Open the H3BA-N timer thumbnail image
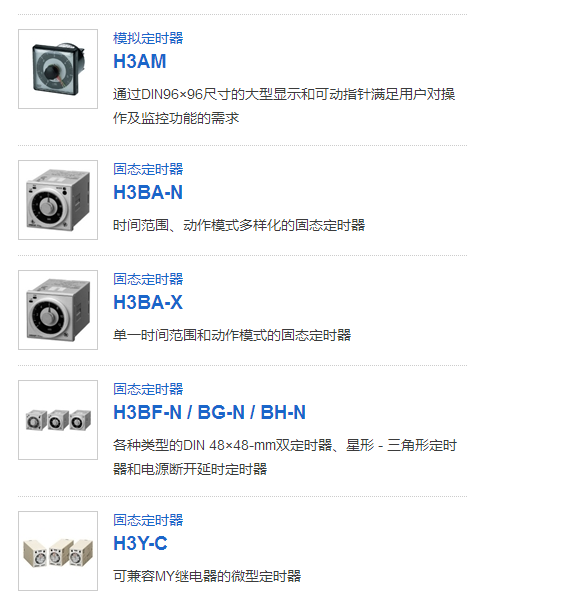The height and width of the screenshot is (601, 575). [x=58, y=200]
